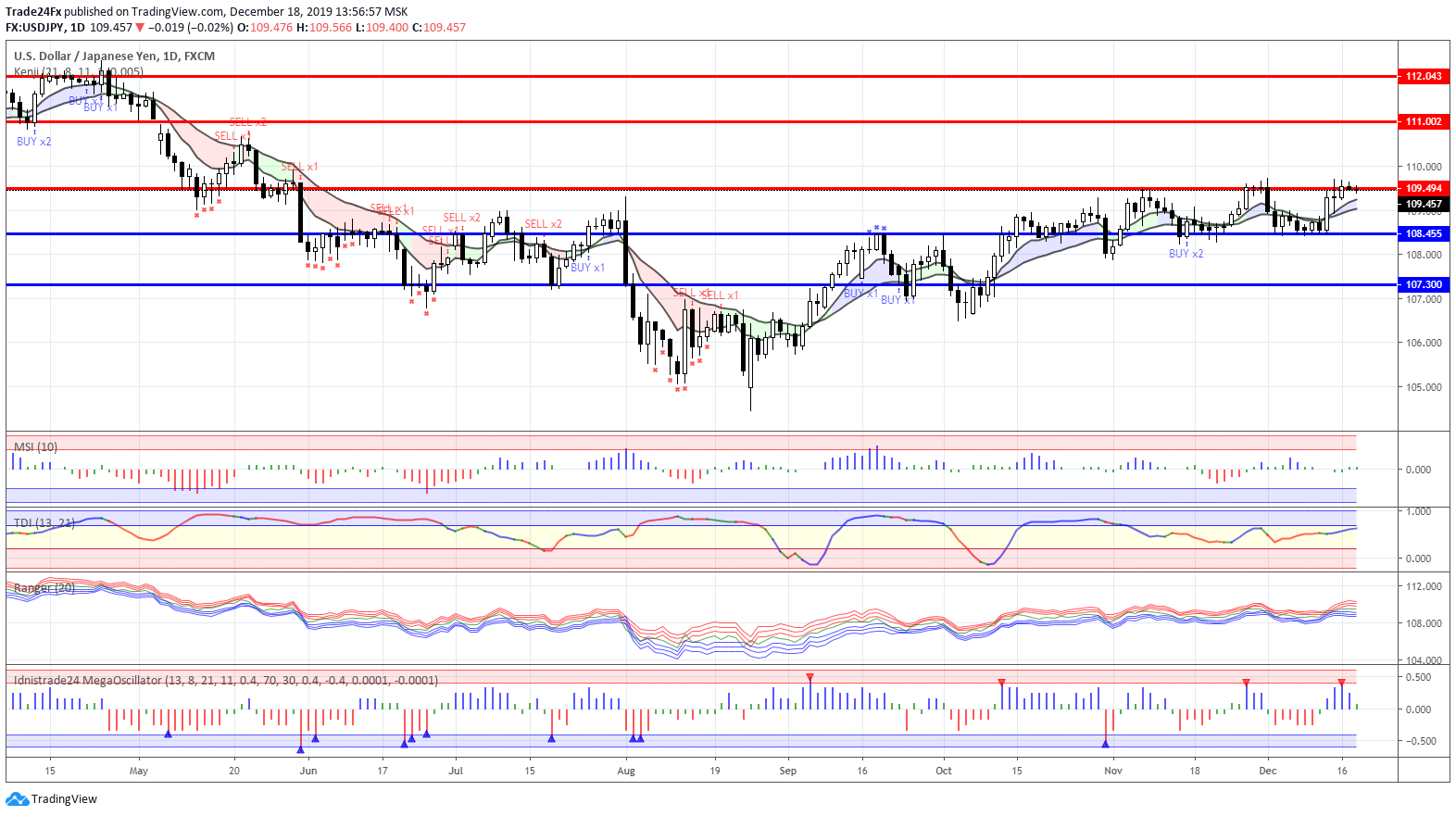Click the 0.500 value on MegaOscillator axis
Screen dimensions: 1456x816
point(1418,677)
